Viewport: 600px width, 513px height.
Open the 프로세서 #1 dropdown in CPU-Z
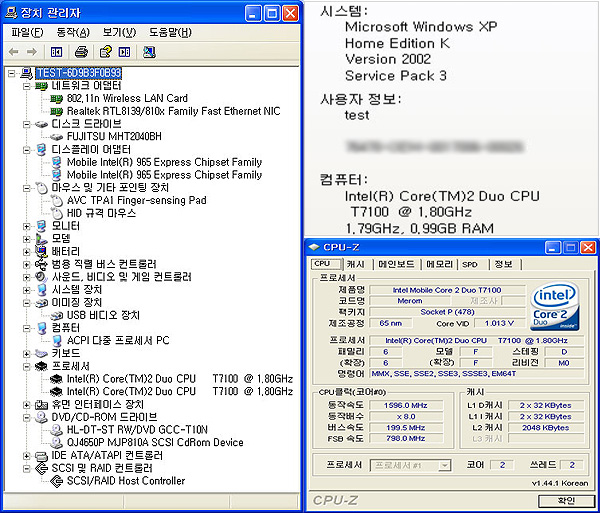tap(444, 466)
